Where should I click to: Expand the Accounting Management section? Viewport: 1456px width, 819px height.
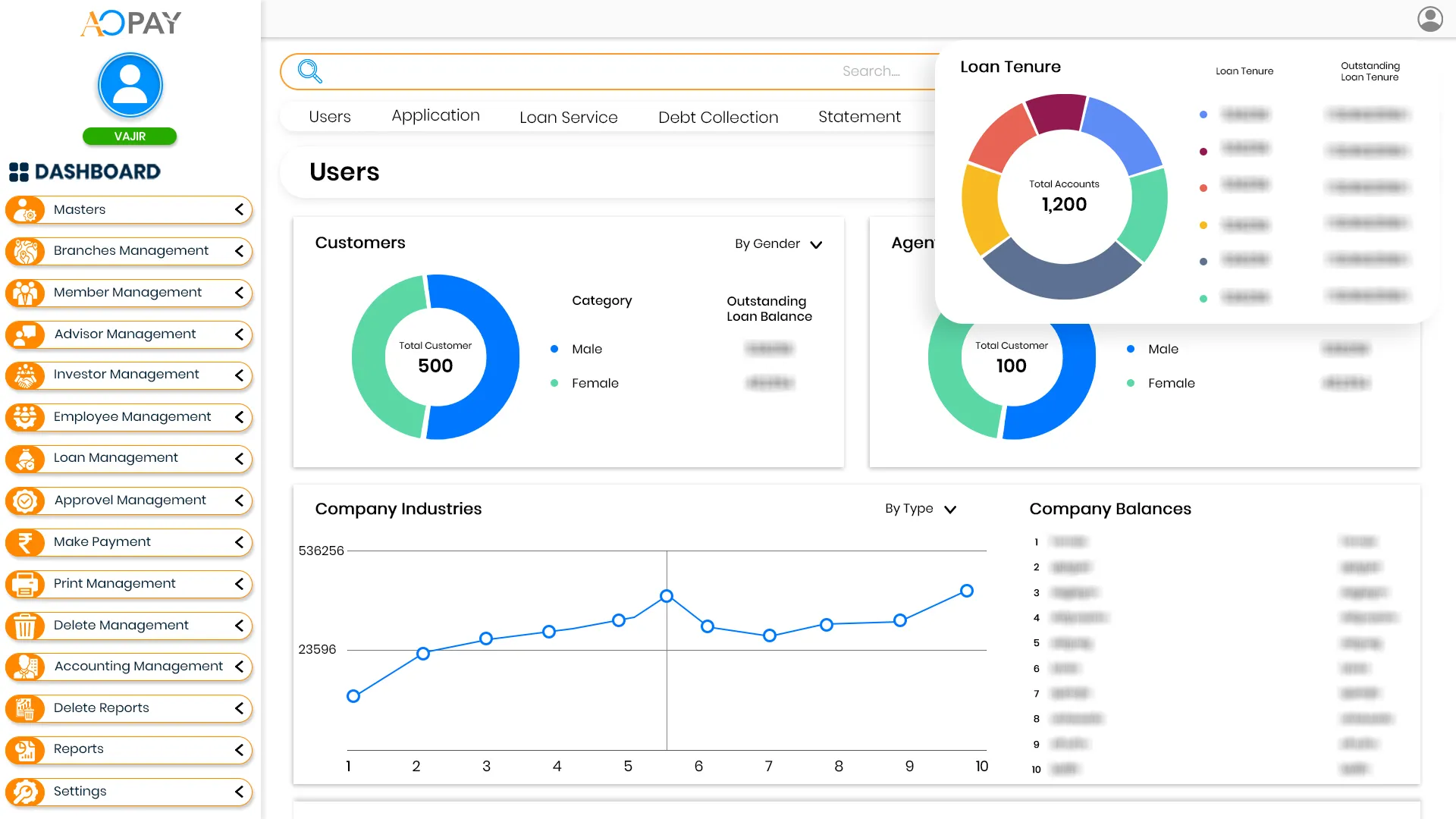240,667
